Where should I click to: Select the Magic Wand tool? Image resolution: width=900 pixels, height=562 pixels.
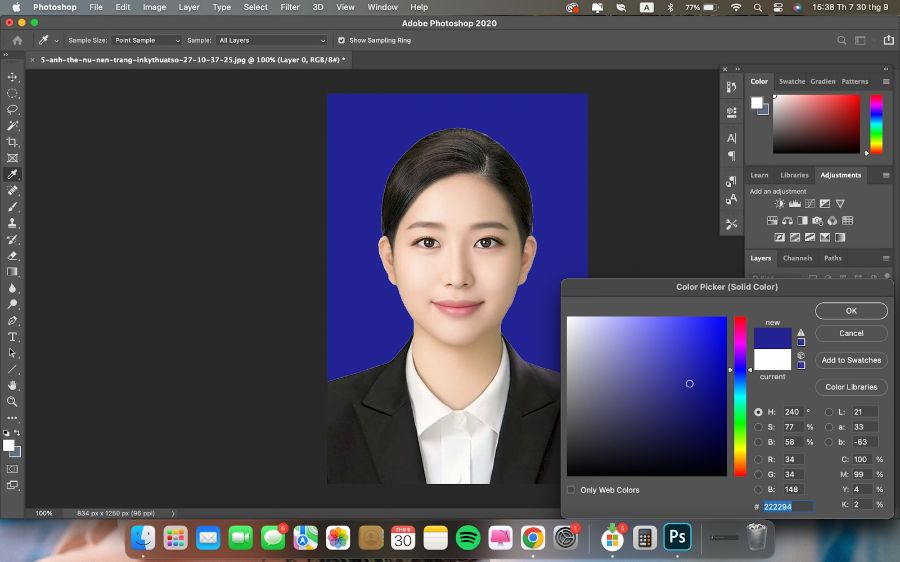click(12, 125)
